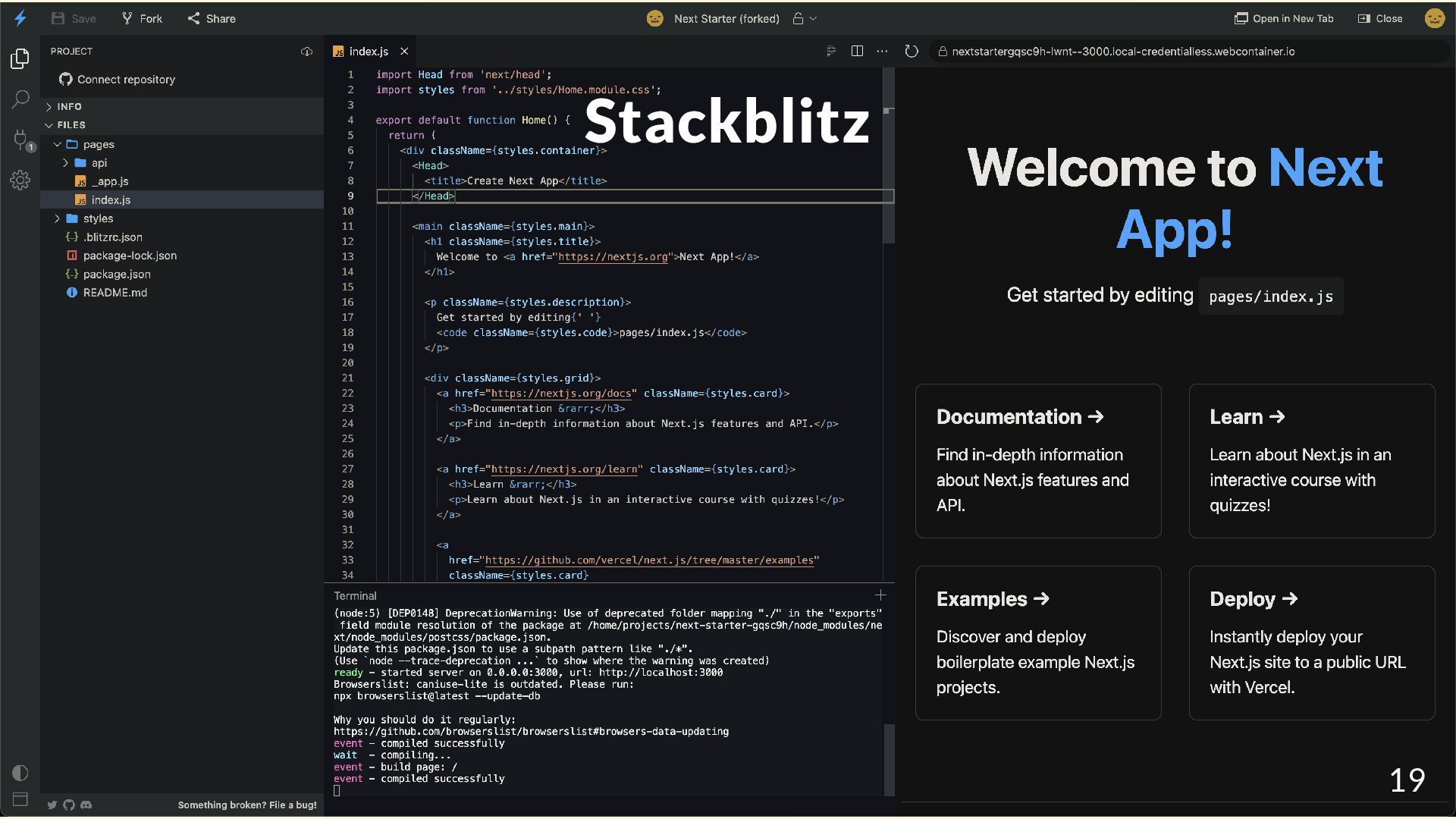This screenshot has height=819, width=1456.
Task: Toggle the bottom panel layout icon
Action: point(20,799)
